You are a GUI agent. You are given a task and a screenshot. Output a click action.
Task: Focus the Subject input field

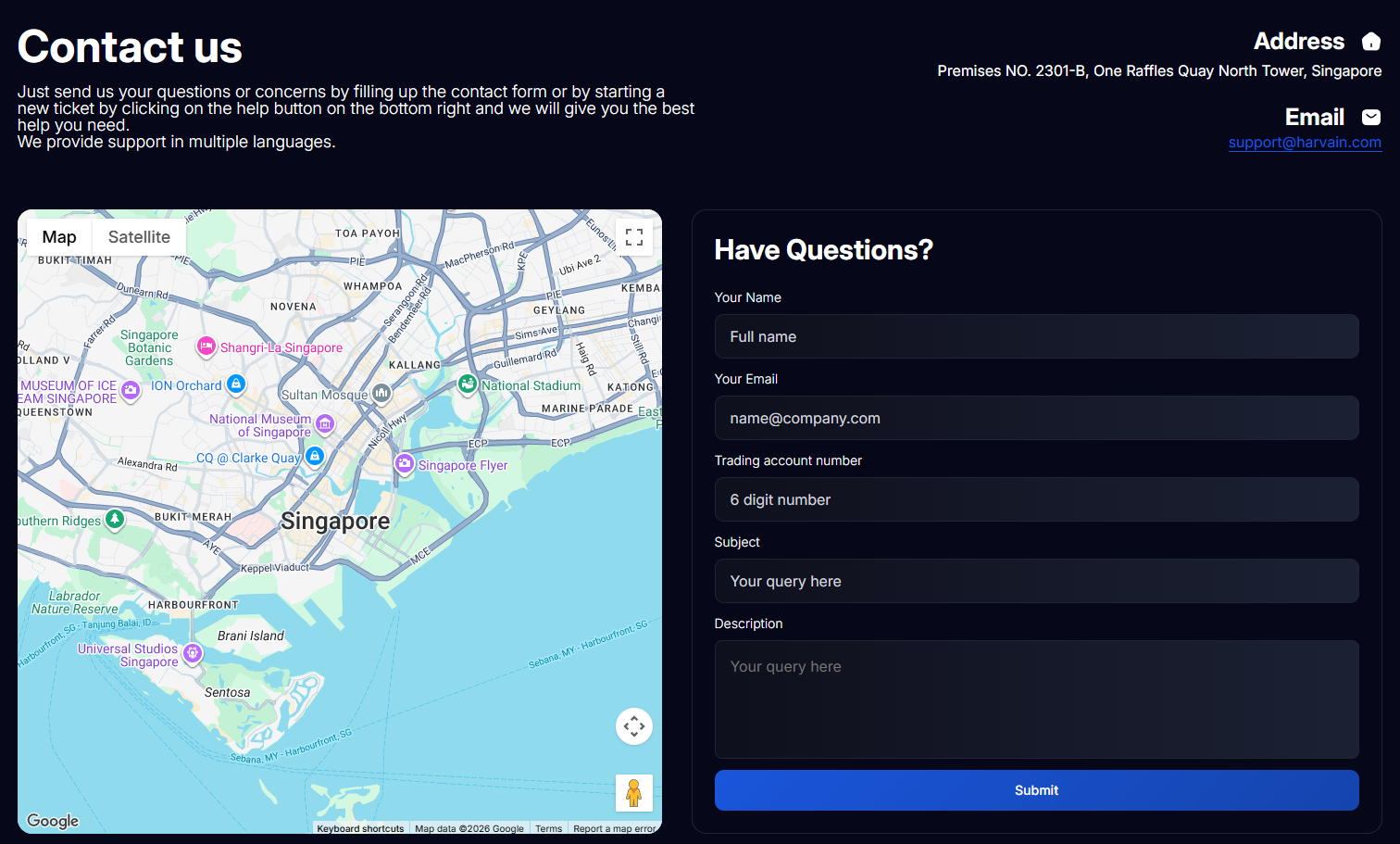pyautogui.click(x=1036, y=581)
